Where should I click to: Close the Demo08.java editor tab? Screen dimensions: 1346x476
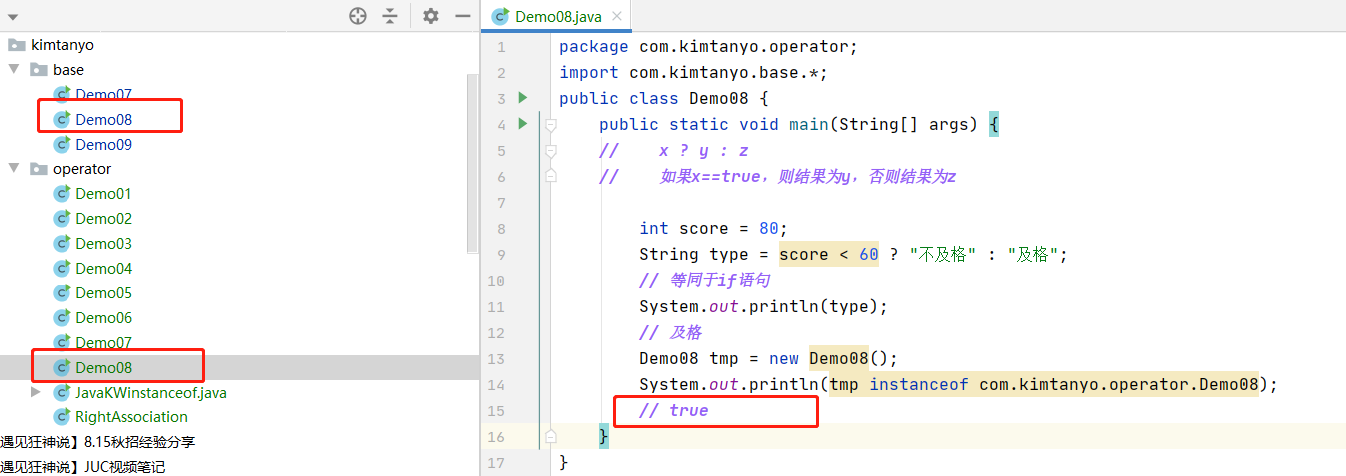click(x=619, y=17)
